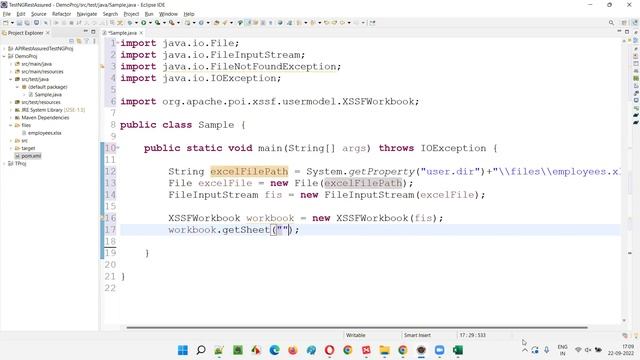Open Microsoft Edge from the taskbar

[274, 350]
